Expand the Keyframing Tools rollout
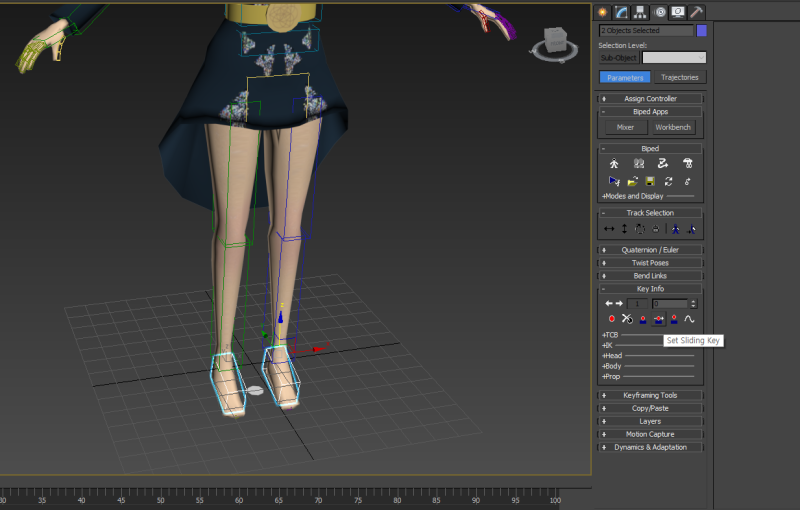Viewport: 800px width, 510px height. click(650, 395)
